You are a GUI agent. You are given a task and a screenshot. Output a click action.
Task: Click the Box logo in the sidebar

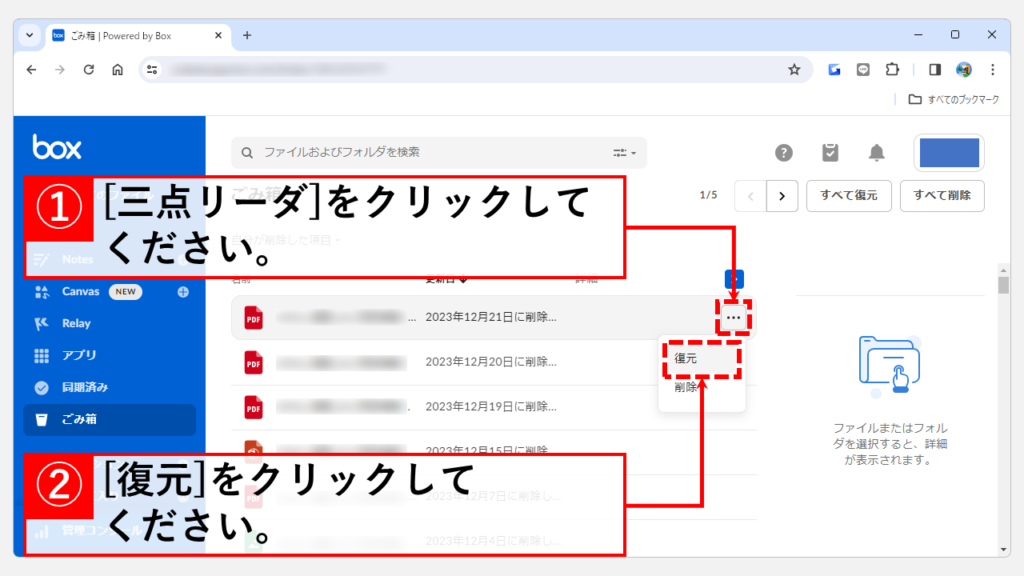point(57,148)
